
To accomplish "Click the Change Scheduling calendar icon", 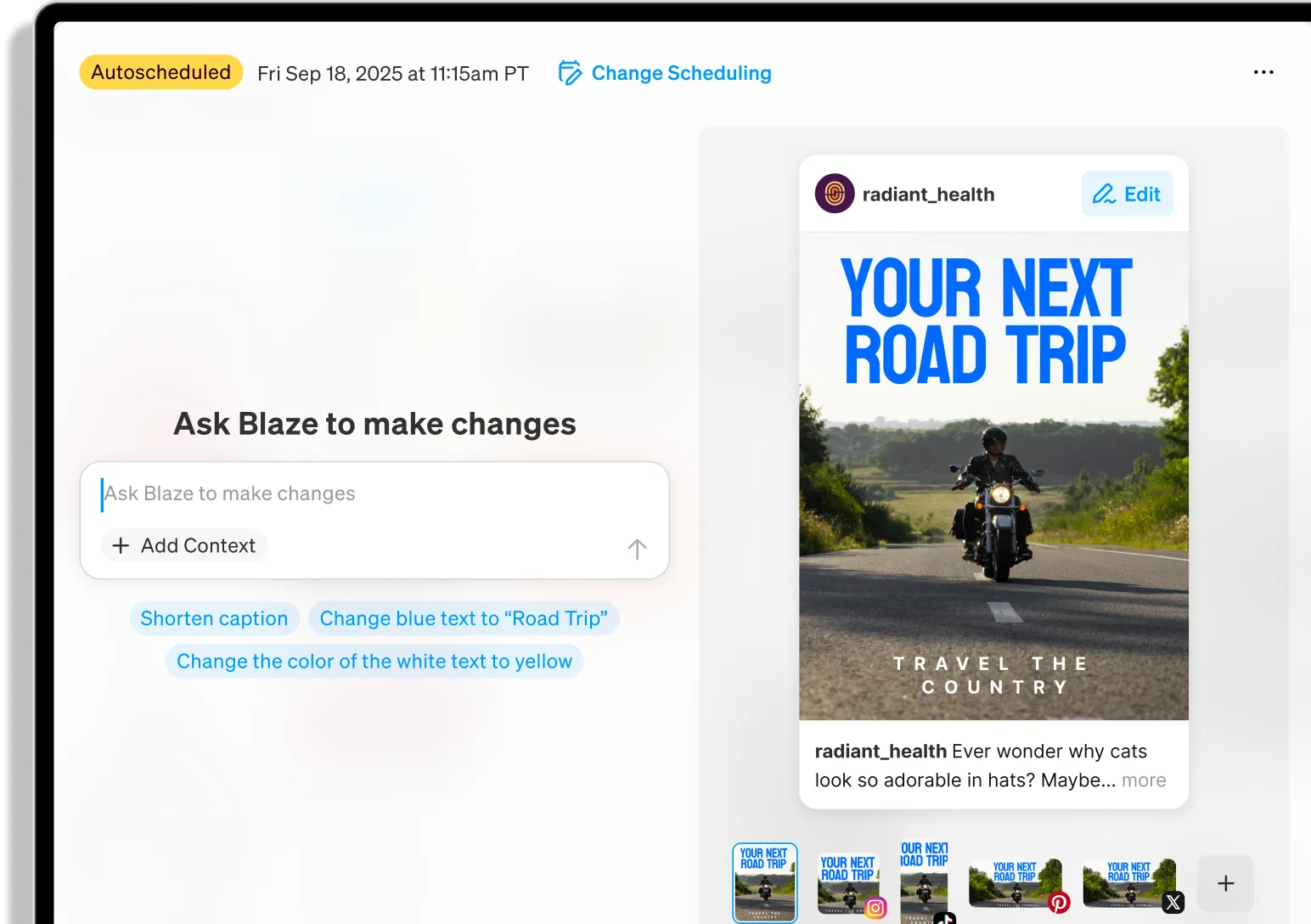I will pyautogui.click(x=570, y=73).
